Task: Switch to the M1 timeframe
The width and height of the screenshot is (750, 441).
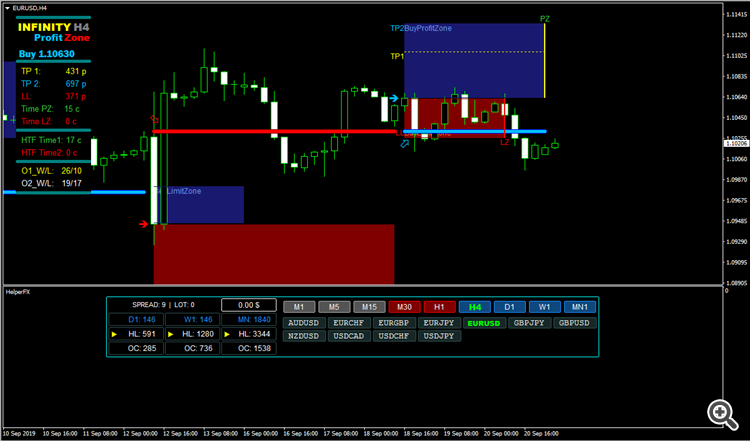Action: tap(299, 307)
